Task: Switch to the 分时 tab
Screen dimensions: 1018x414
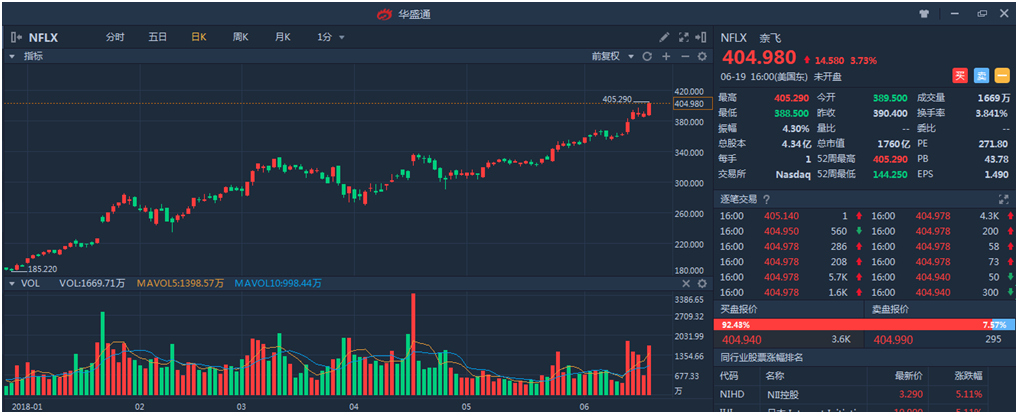Action: pyautogui.click(x=115, y=38)
